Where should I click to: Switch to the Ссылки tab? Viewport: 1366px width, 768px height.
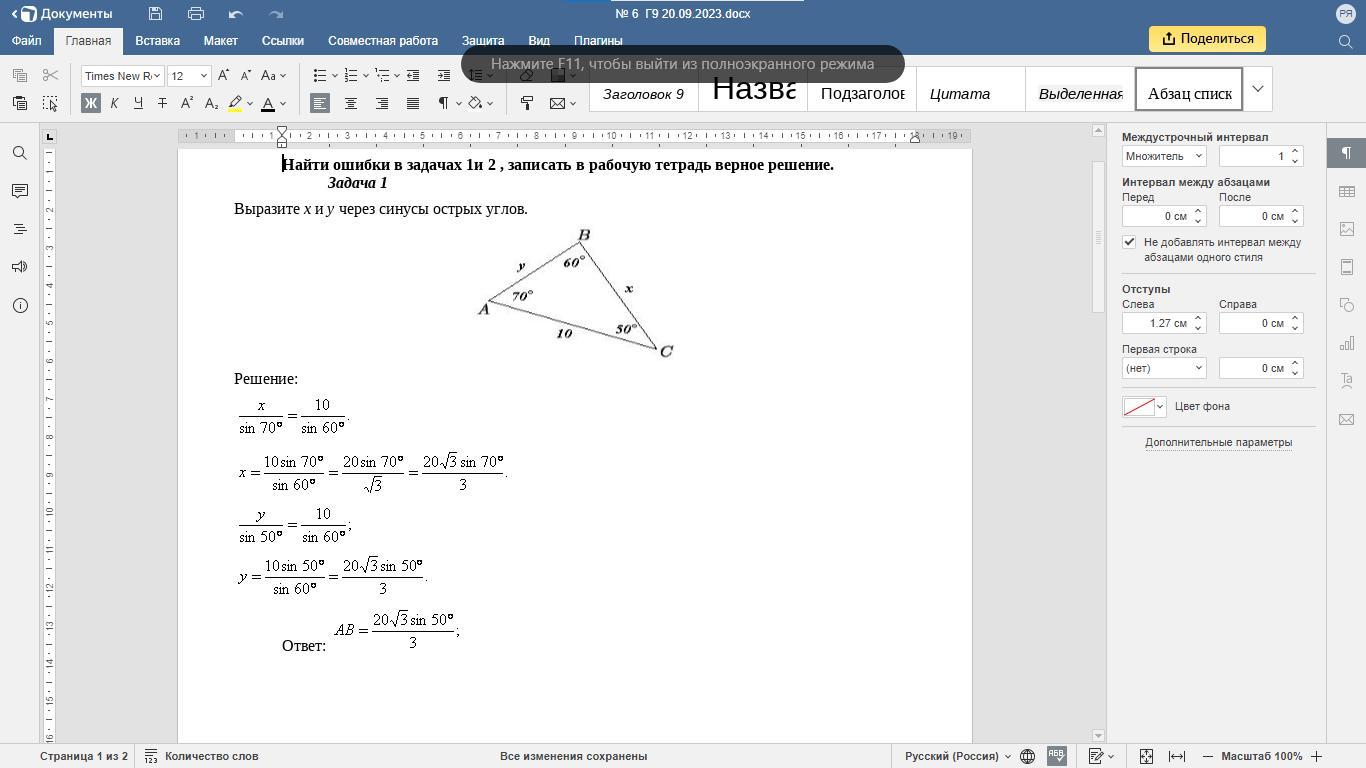tap(283, 41)
